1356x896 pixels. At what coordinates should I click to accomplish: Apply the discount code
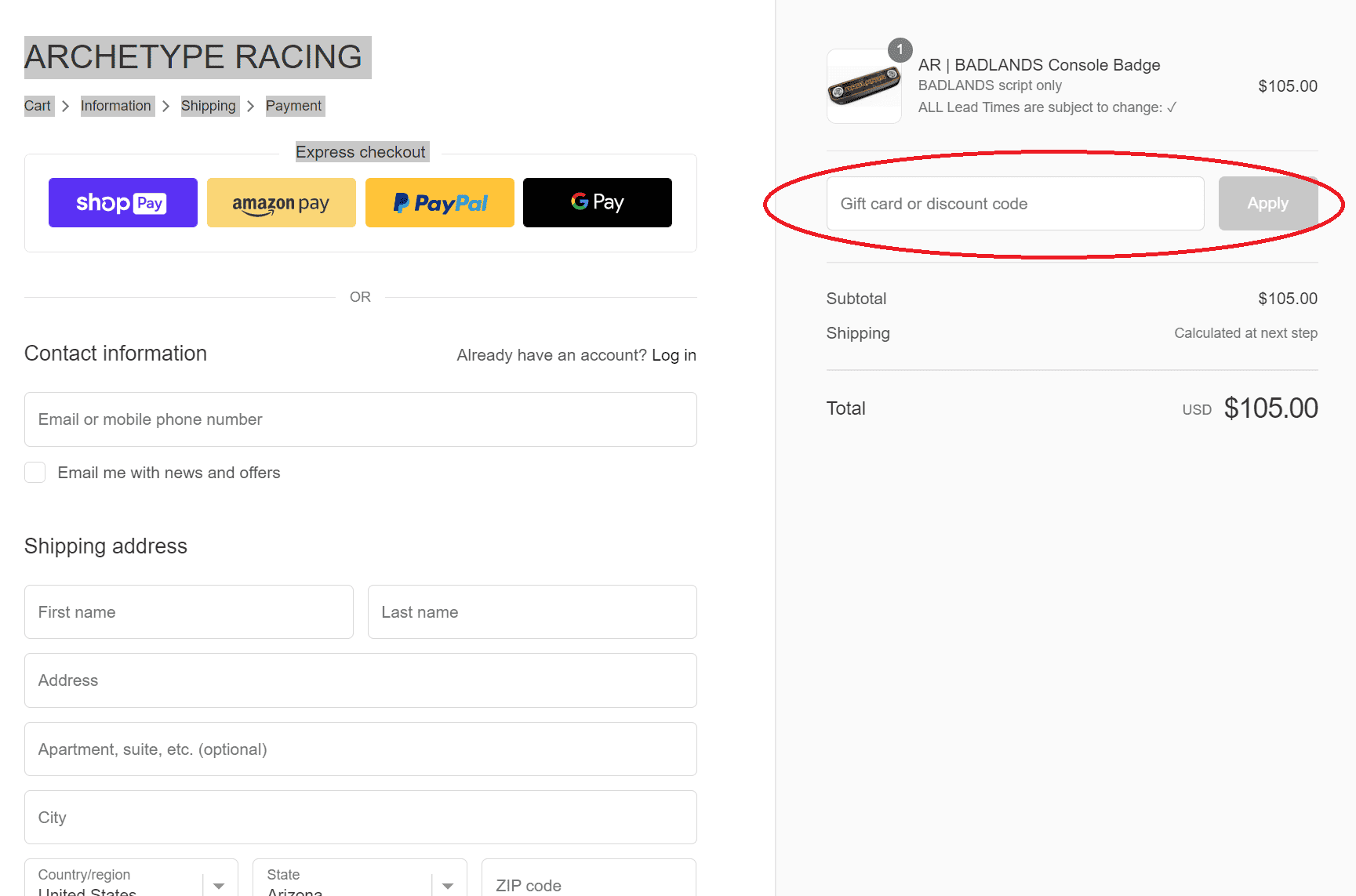point(1268,204)
